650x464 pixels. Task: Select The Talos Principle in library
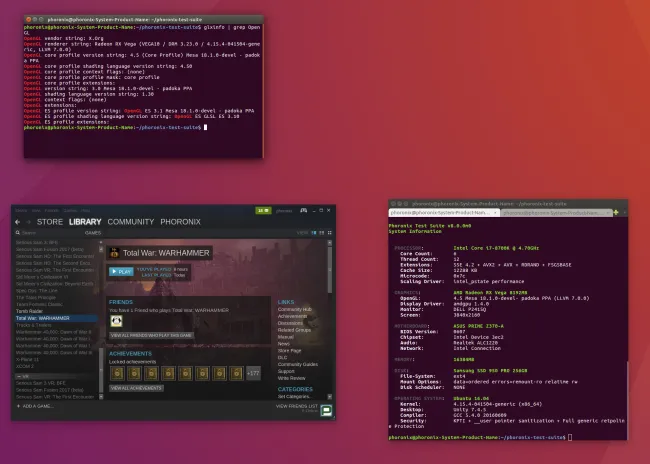click(36, 297)
